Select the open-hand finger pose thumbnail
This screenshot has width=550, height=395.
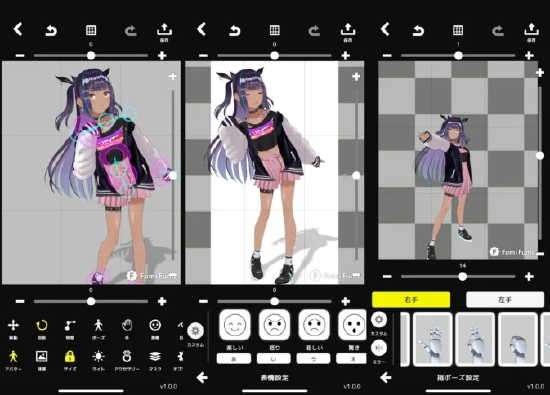pyautogui.click(x=432, y=340)
